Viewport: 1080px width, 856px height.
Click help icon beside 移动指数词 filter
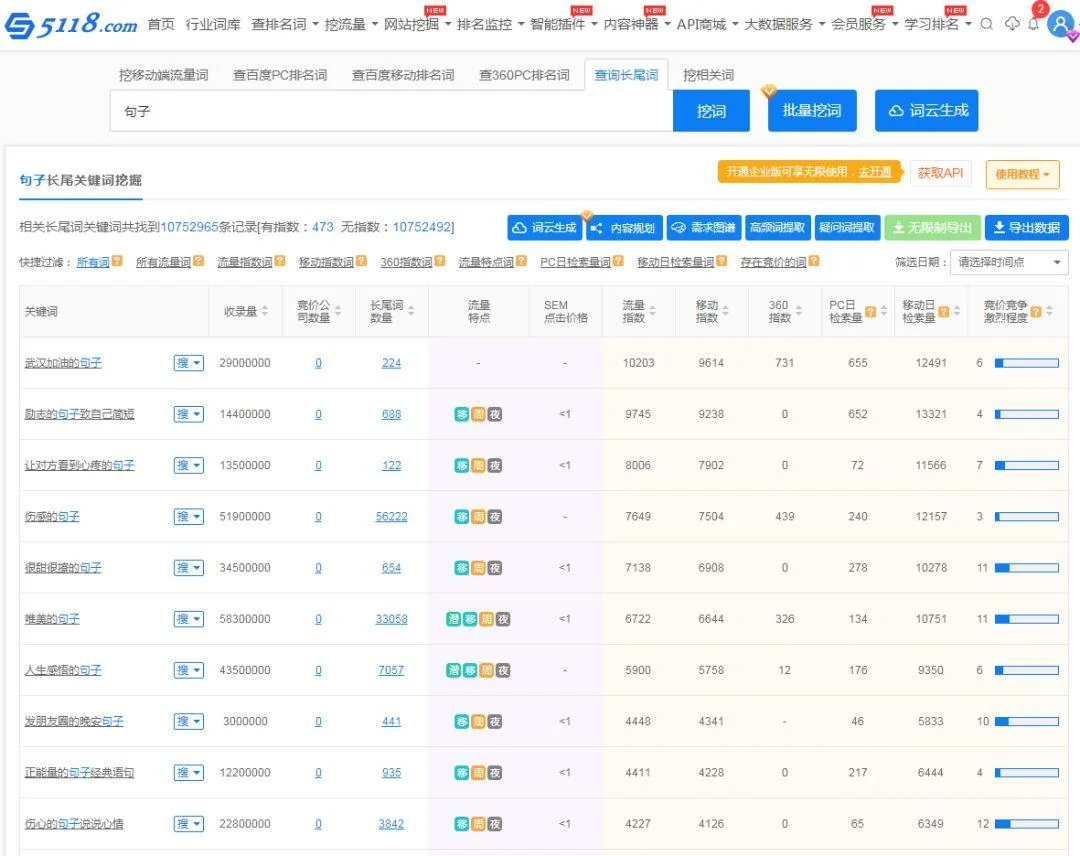tap(361, 261)
